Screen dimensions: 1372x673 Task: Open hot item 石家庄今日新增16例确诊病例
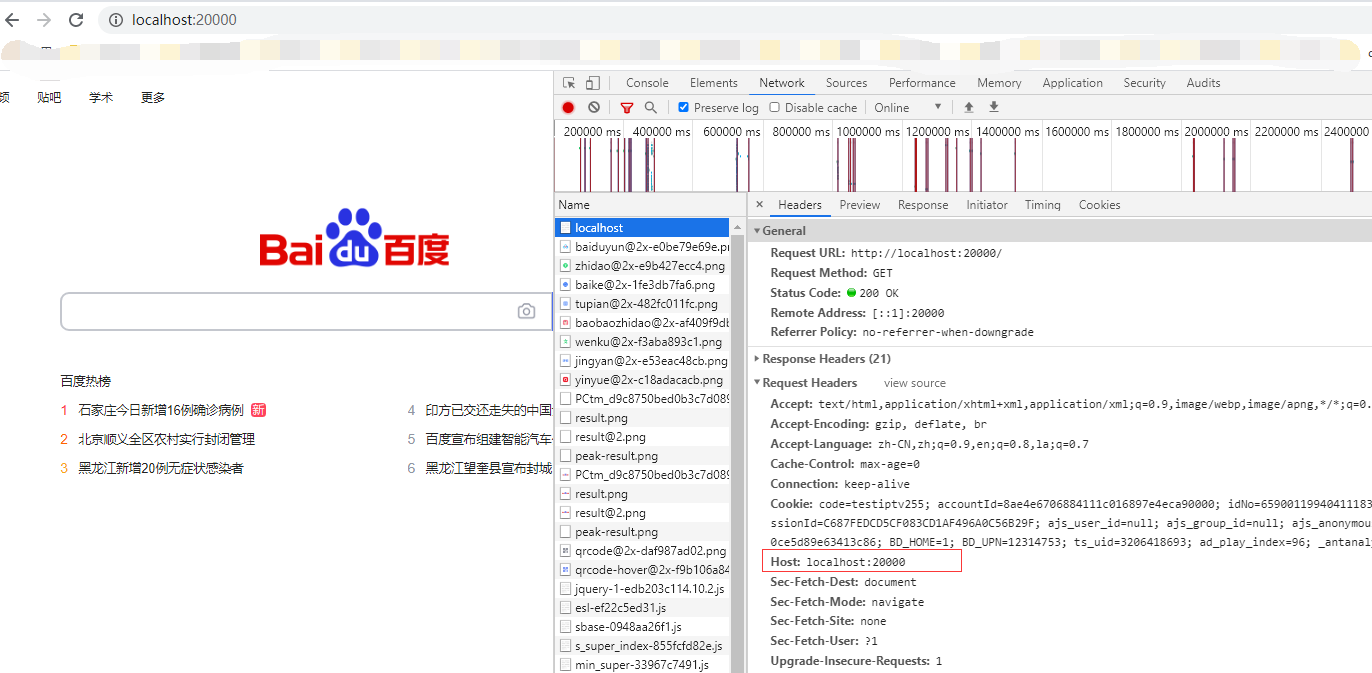tap(161, 410)
